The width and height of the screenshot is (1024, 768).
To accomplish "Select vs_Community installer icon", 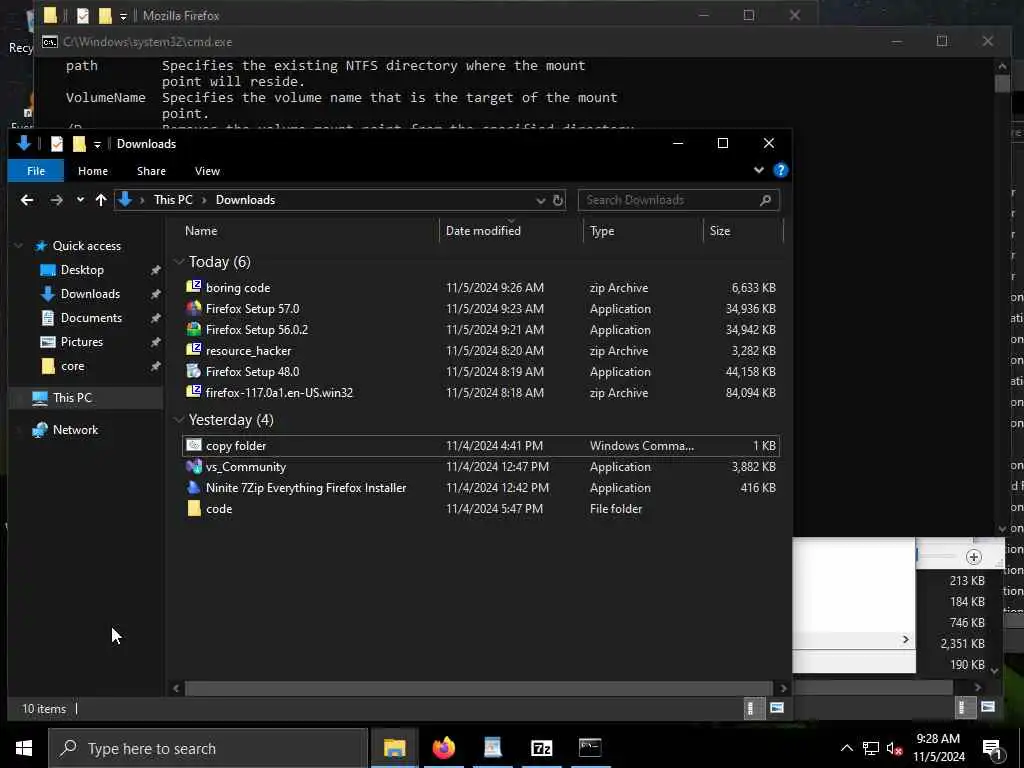I will 193,466.
